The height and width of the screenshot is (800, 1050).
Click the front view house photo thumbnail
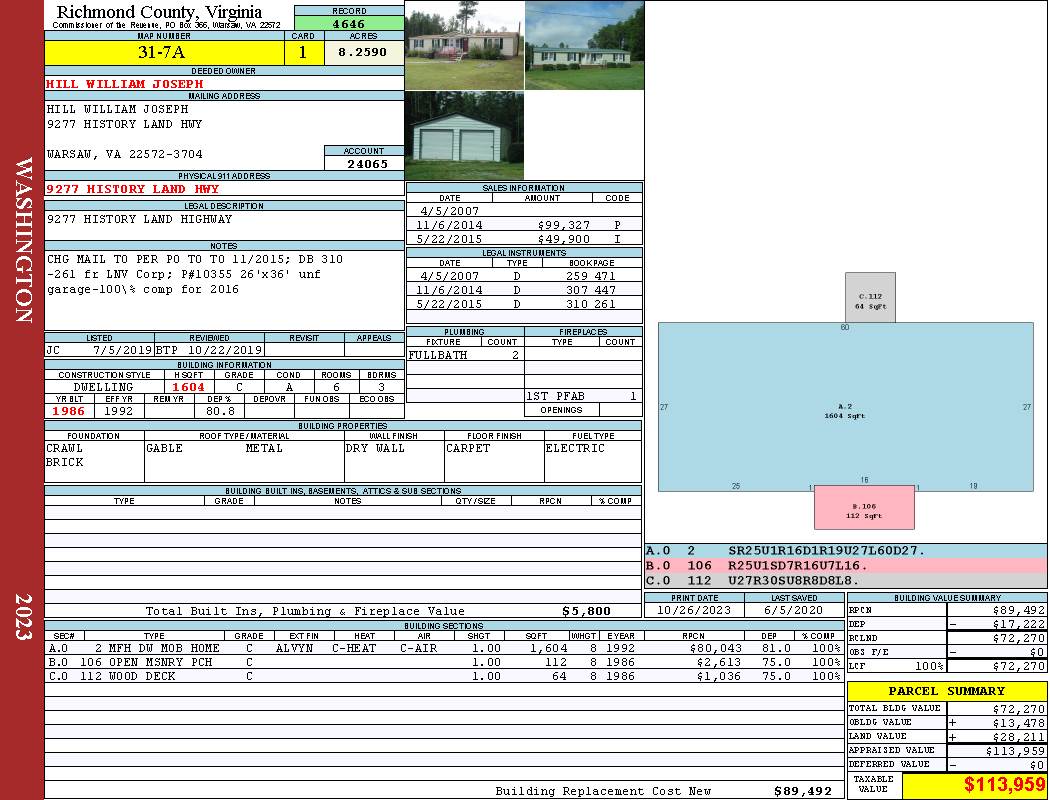(x=465, y=46)
